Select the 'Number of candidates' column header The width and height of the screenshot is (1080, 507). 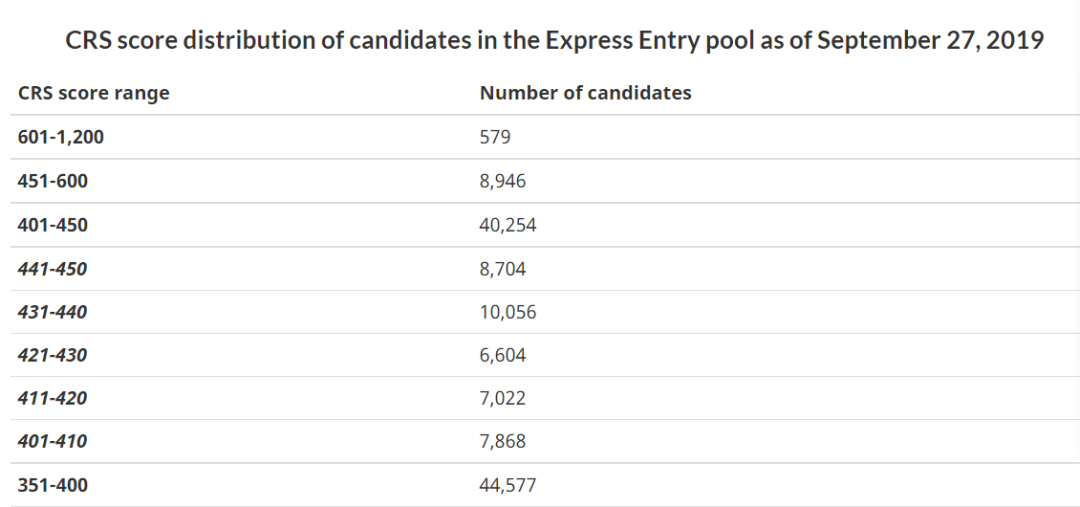click(x=585, y=93)
